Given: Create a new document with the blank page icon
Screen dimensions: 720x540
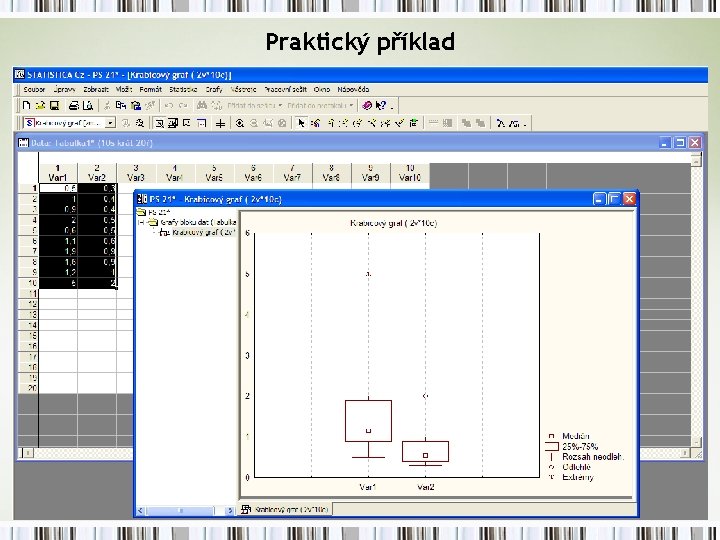Looking at the screenshot, I should click(x=27, y=106).
